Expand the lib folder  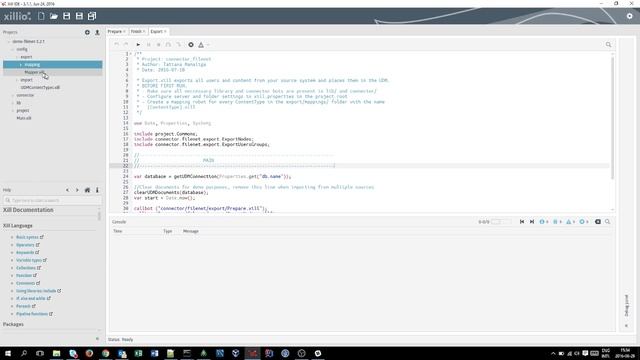pos(13,103)
